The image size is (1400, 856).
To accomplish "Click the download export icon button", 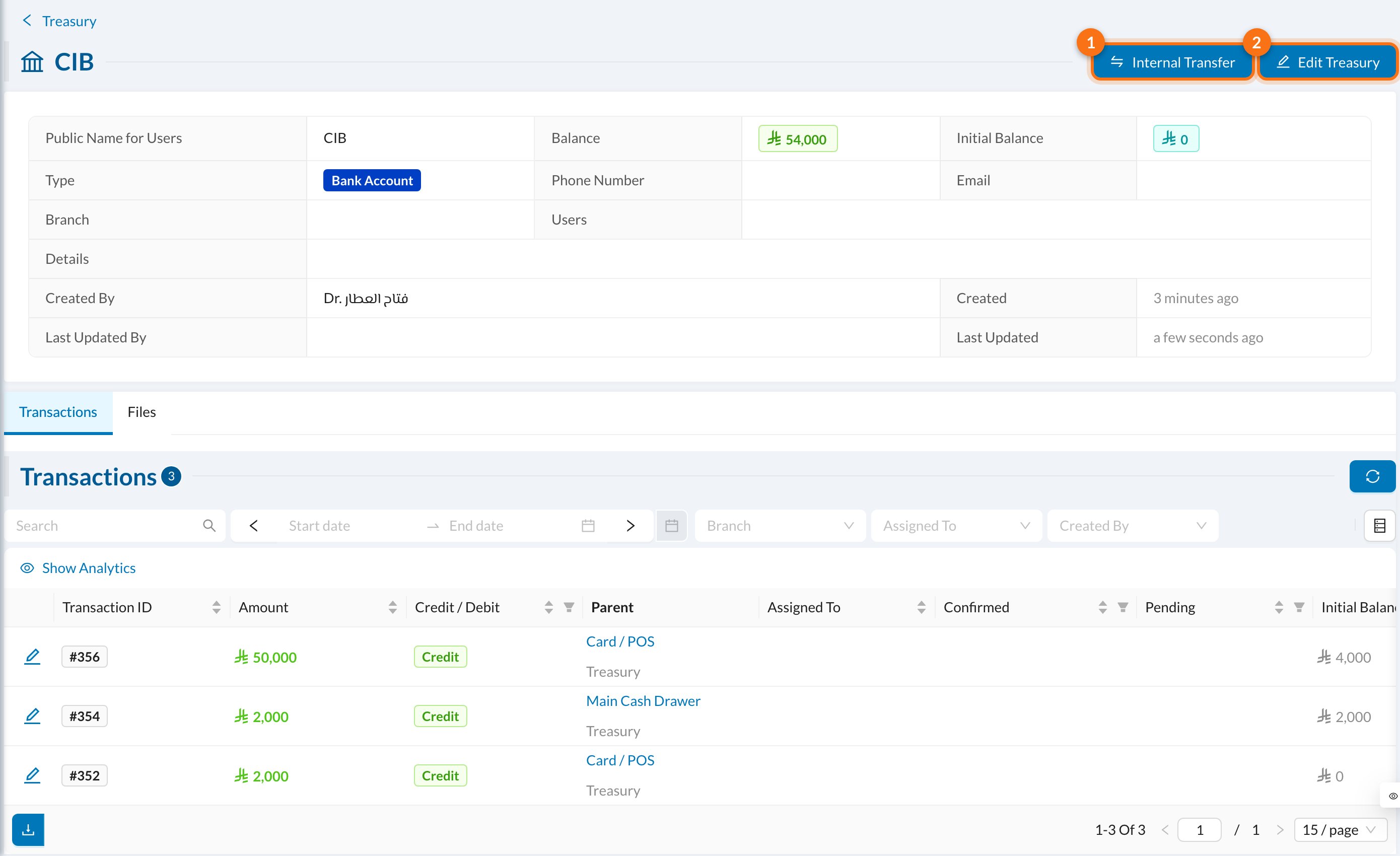I will [28, 830].
